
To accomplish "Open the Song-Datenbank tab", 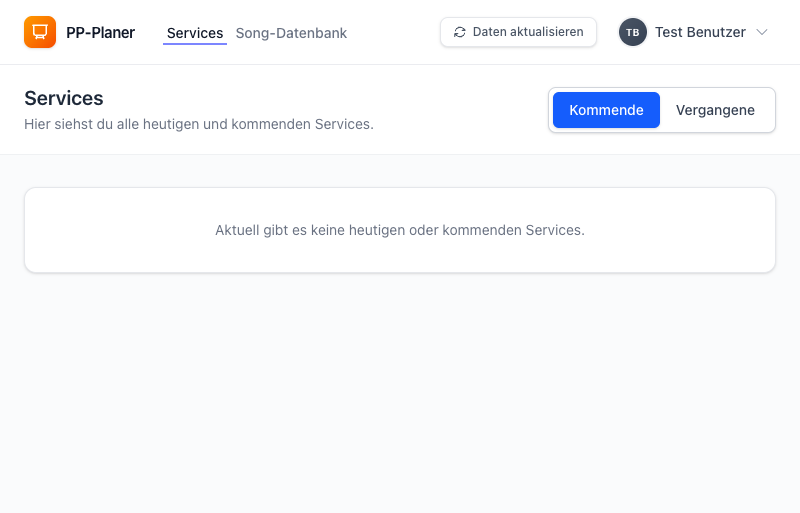I will [x=291, y=33].
